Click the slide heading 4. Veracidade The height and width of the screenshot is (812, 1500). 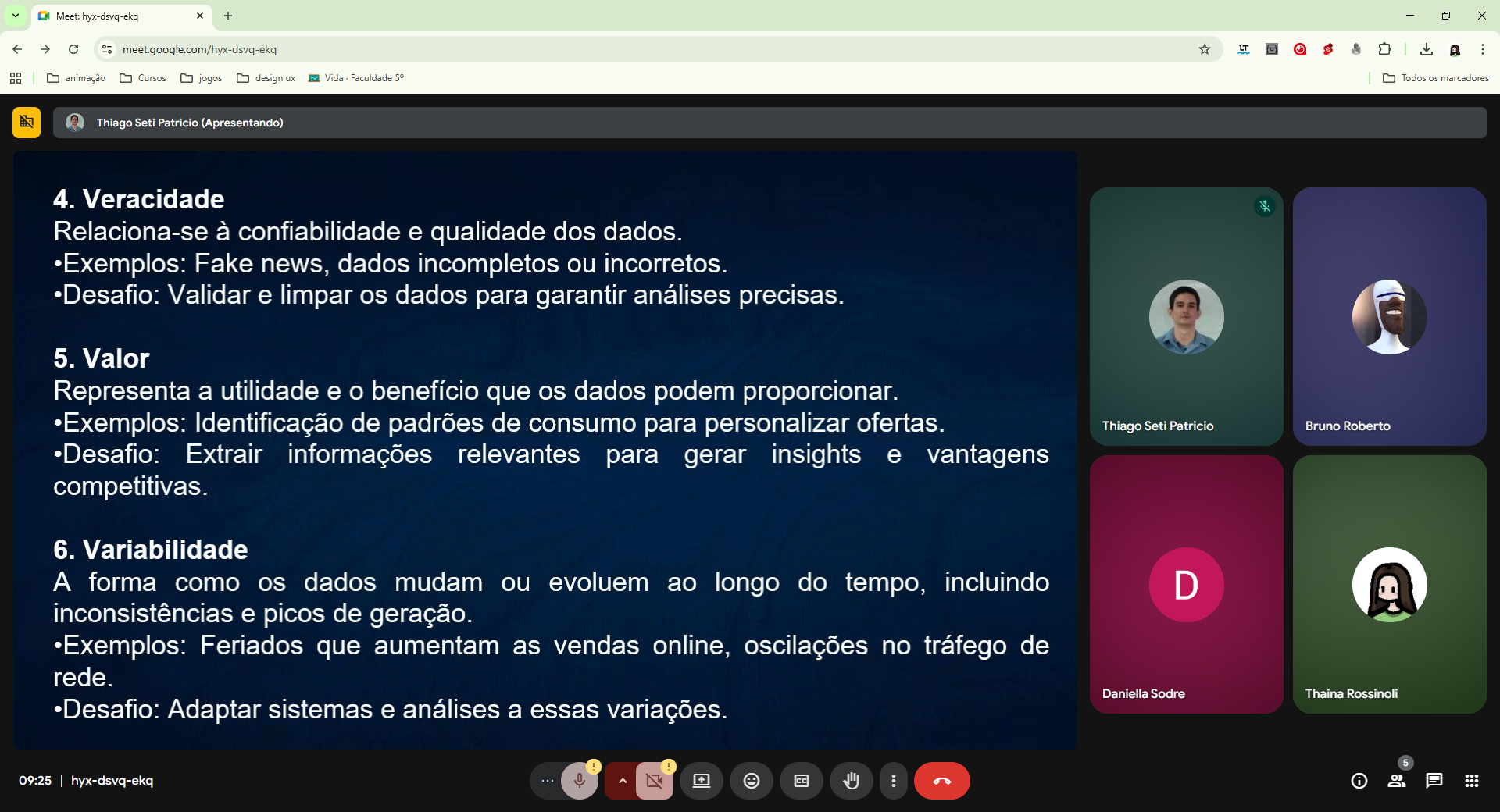click(139, 199)
